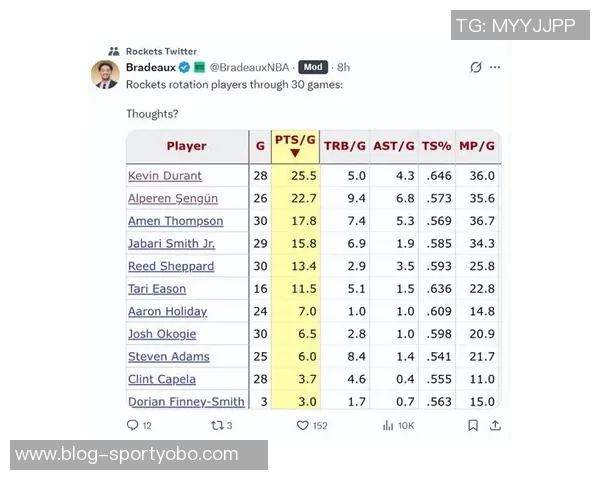Open Kevin Durant's player link

[x=165, y=176]
